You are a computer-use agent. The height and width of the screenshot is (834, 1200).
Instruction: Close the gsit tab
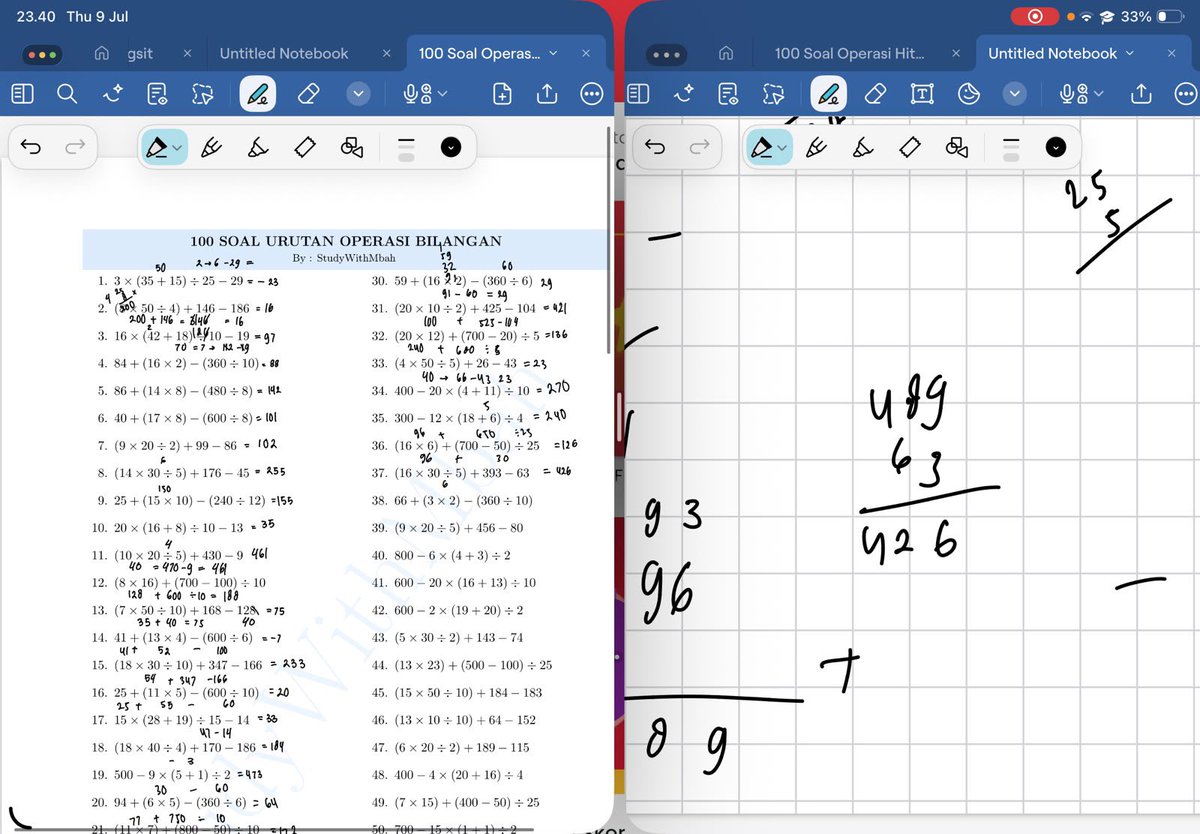(187, 53)
